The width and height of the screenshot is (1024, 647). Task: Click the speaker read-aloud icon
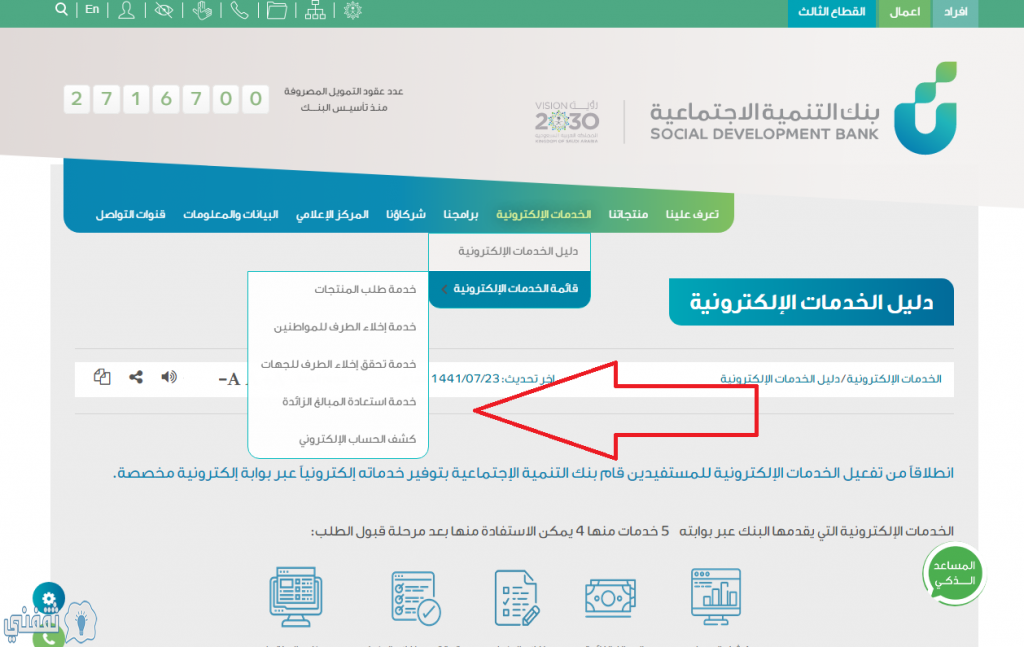click(169, 377)
